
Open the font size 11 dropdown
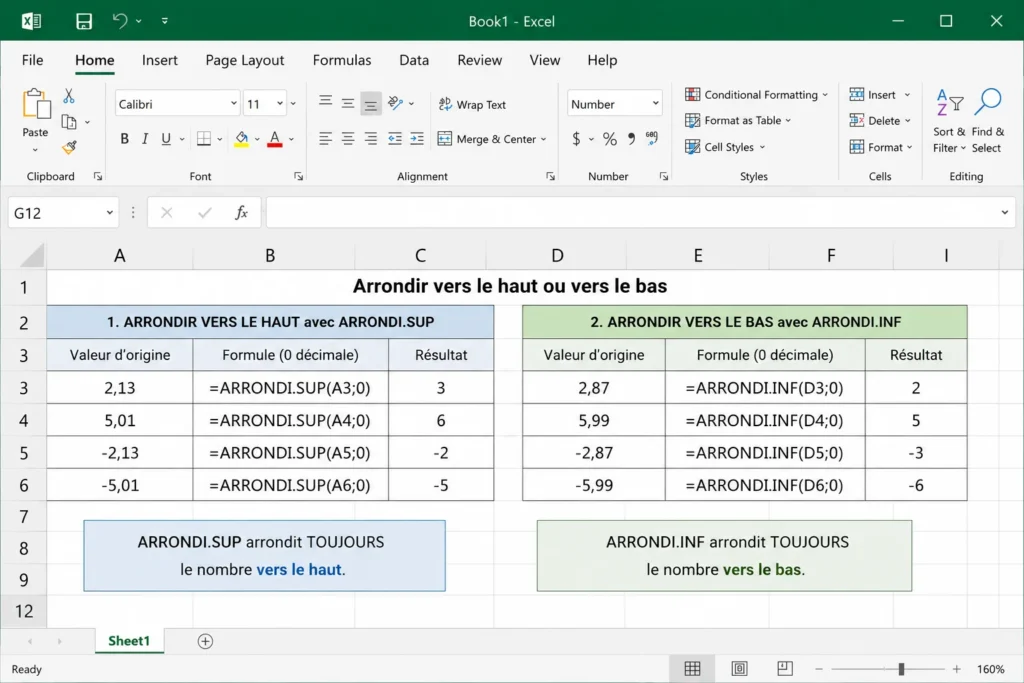(x=280, y=104)
